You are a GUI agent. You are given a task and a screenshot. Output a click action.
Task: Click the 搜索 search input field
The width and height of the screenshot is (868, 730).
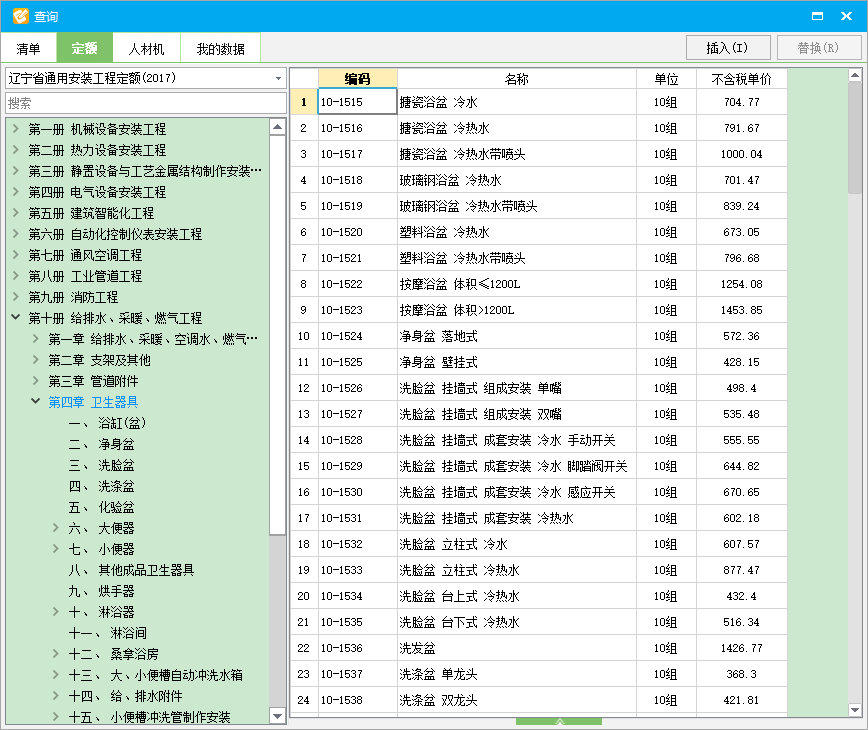[140, 103]
